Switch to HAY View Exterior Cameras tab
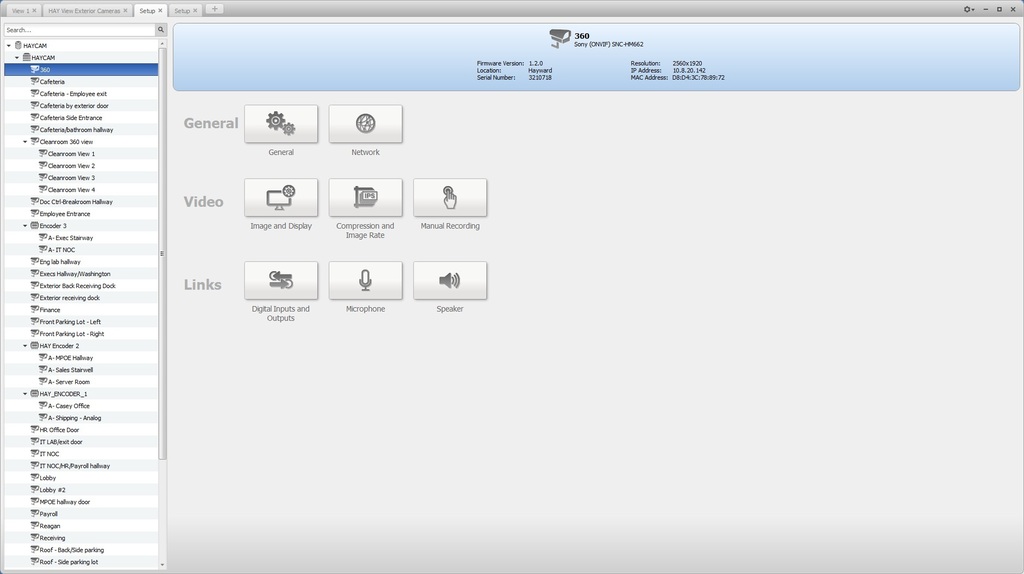The width and height of the screenshot is (1024, 574). click(x=85, y=10)
